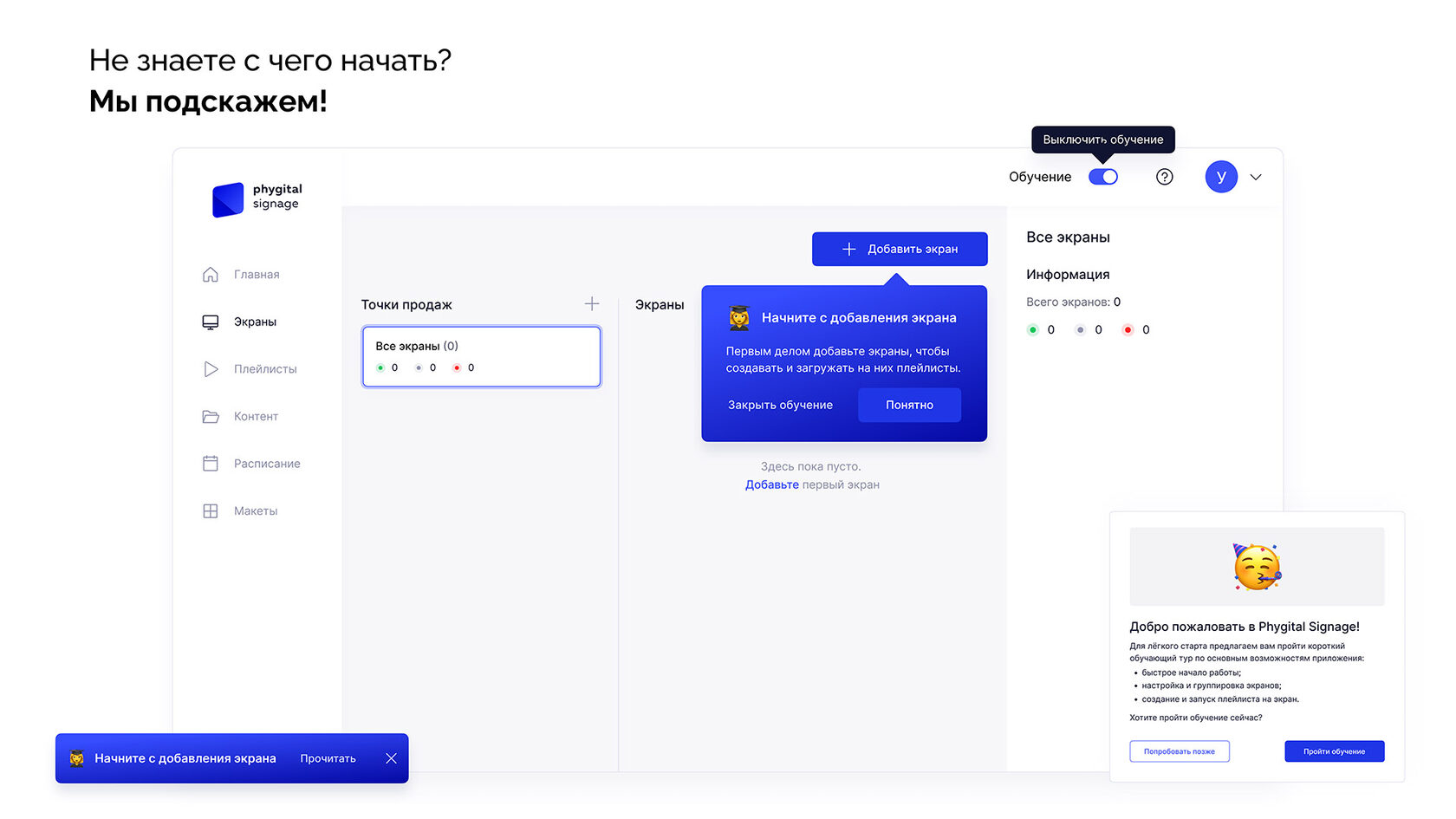Select the Все экраны (0) card
The width and height of the screenshot is (1456, 819).
481,356
